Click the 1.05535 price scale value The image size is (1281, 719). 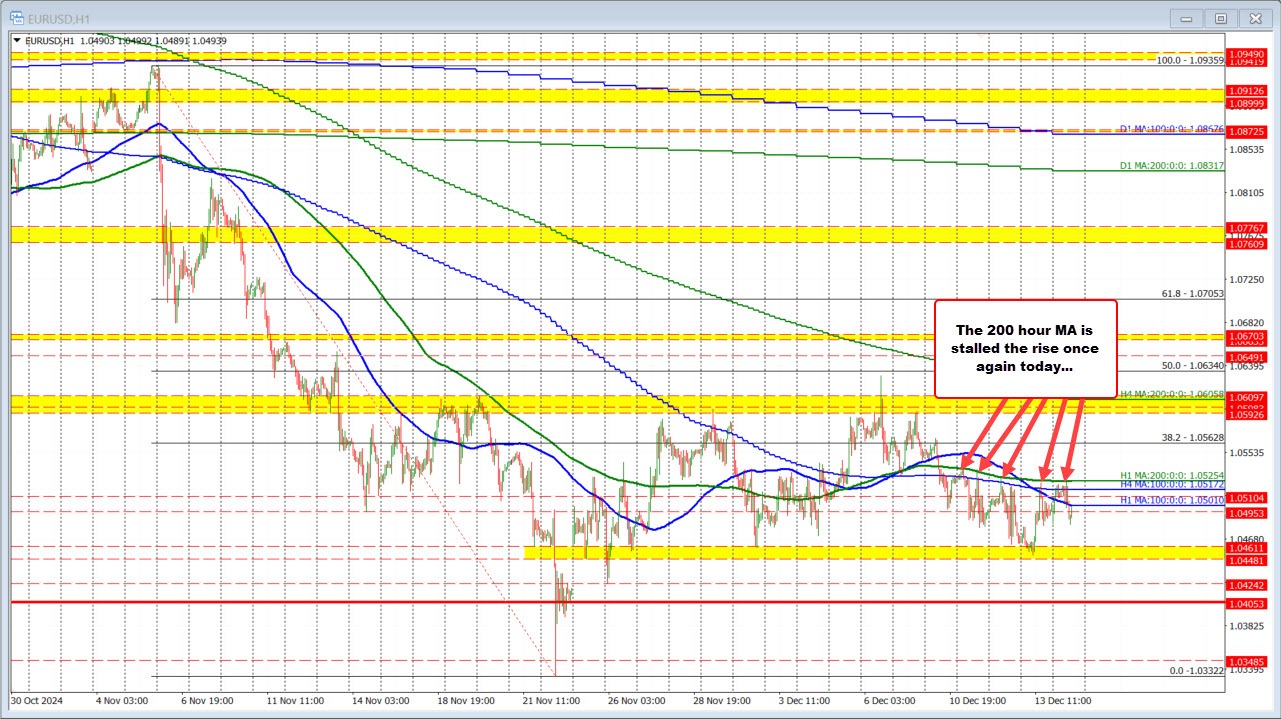click(x=1248, y=453)
